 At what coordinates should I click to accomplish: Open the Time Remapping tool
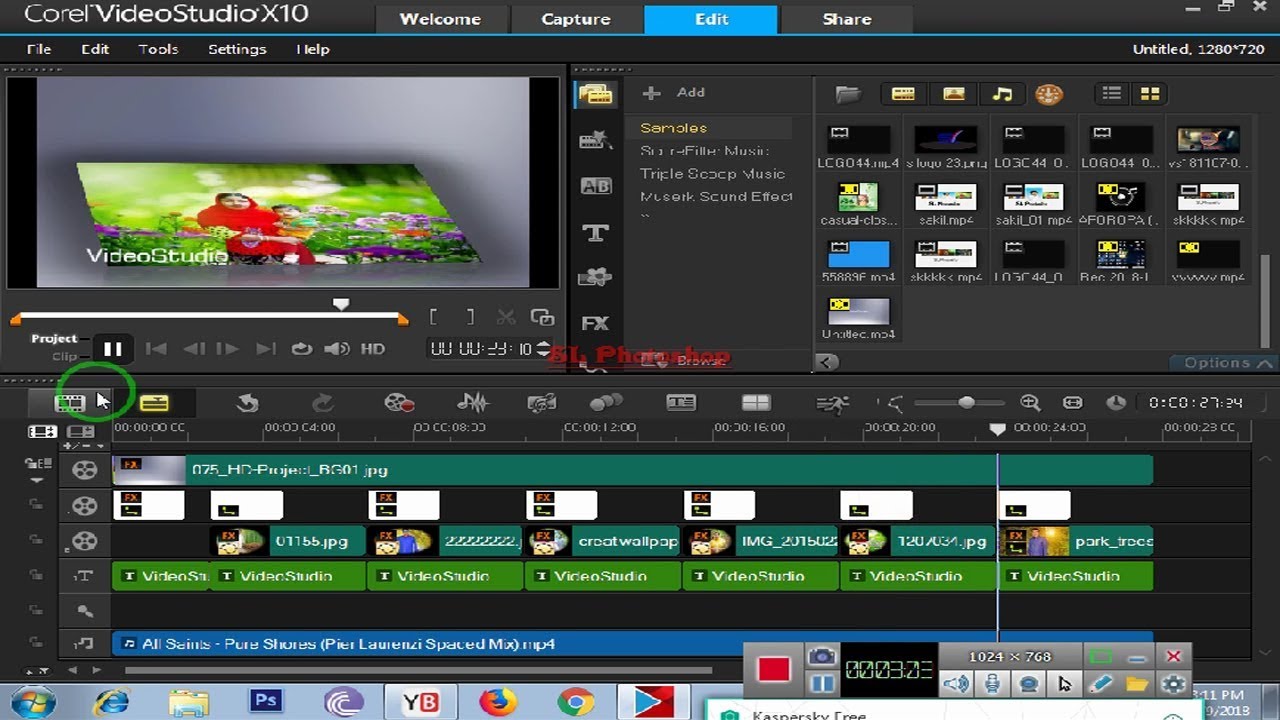pyautogui.click(x=832, y=403)
